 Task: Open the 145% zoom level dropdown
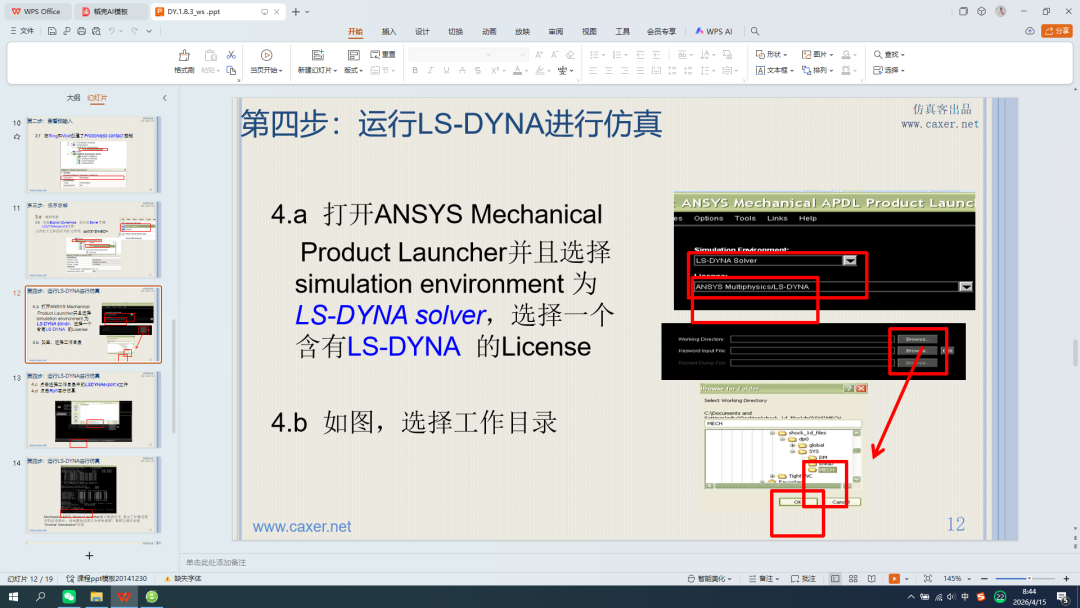point(957,579)
